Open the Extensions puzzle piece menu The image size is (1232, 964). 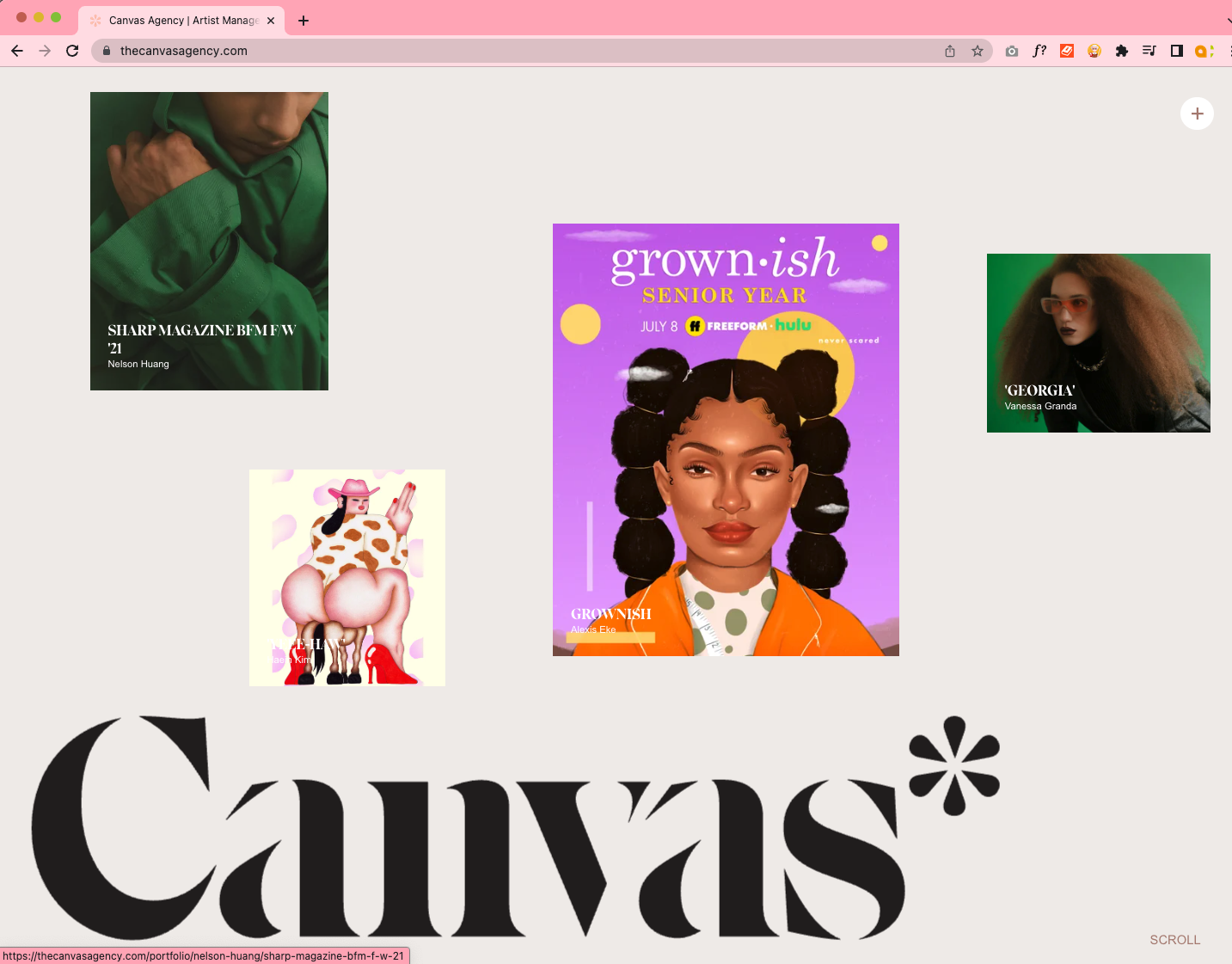click(1122, 51)
